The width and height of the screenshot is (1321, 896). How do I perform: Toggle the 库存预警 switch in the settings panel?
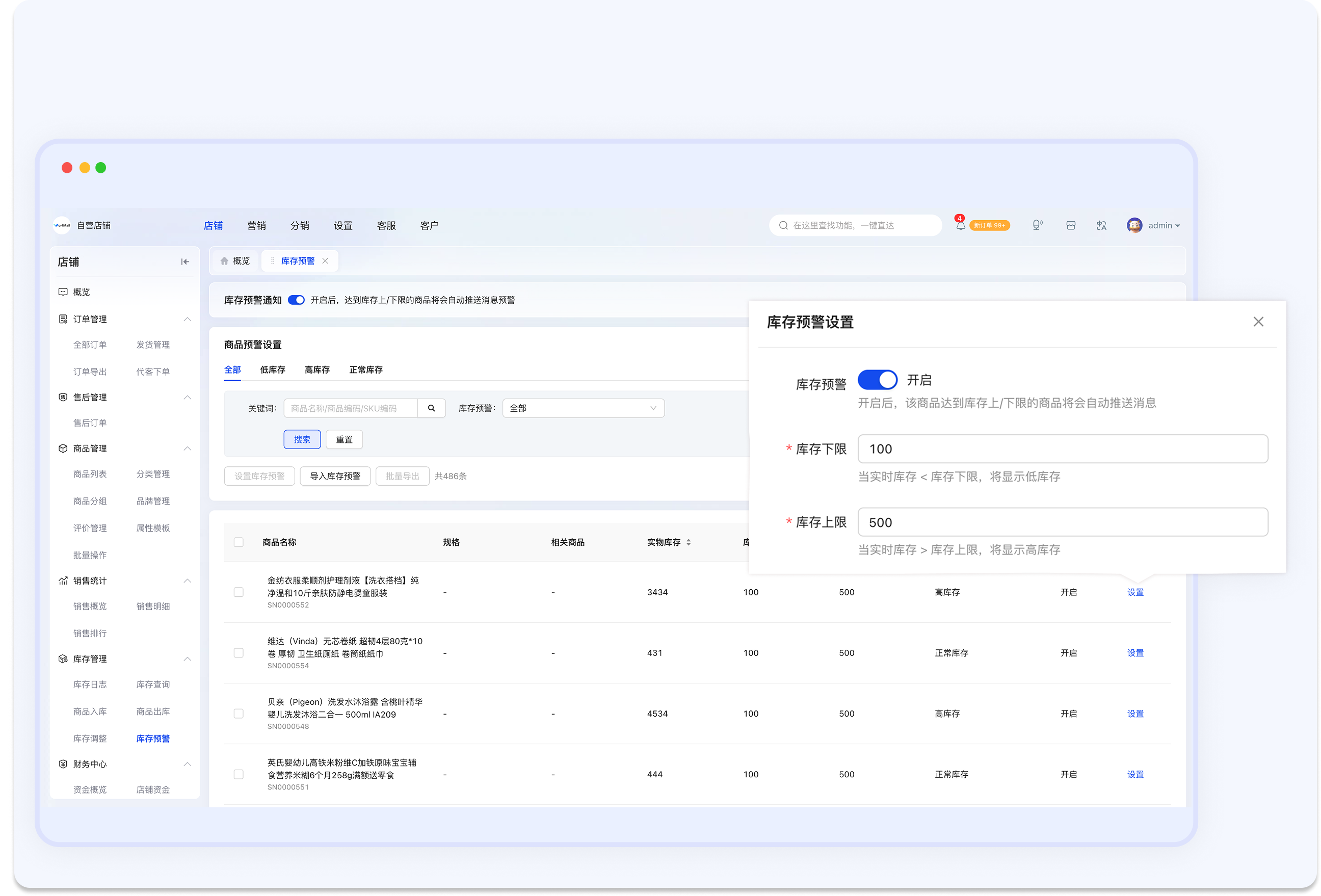877,379
